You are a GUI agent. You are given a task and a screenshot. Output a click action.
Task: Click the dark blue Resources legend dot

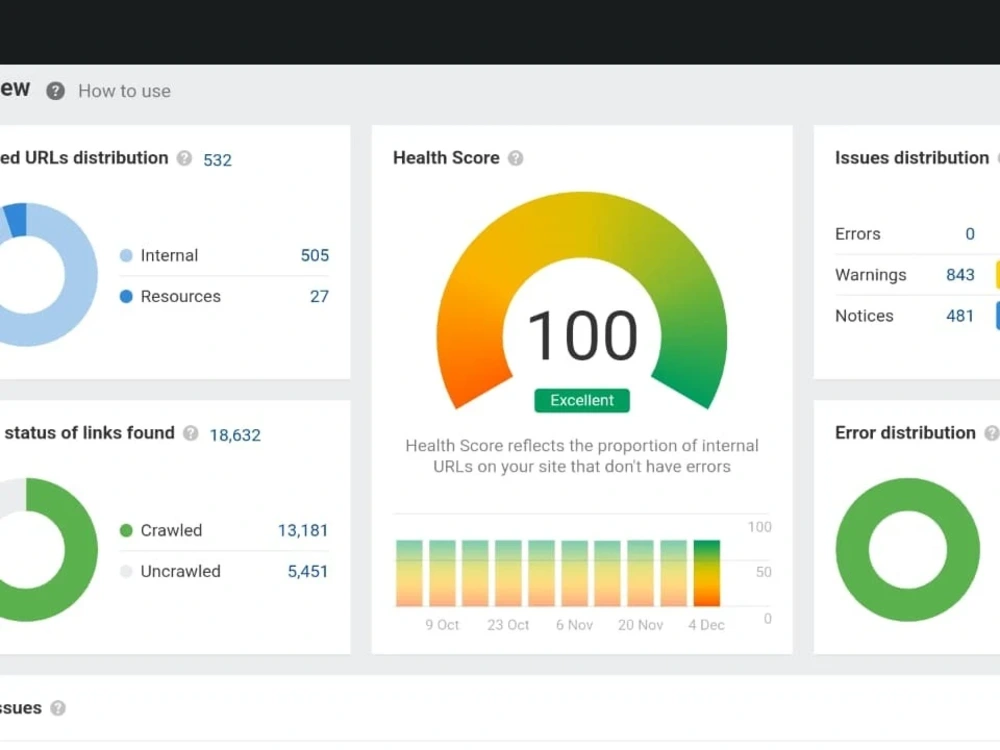tap(126, 297)
